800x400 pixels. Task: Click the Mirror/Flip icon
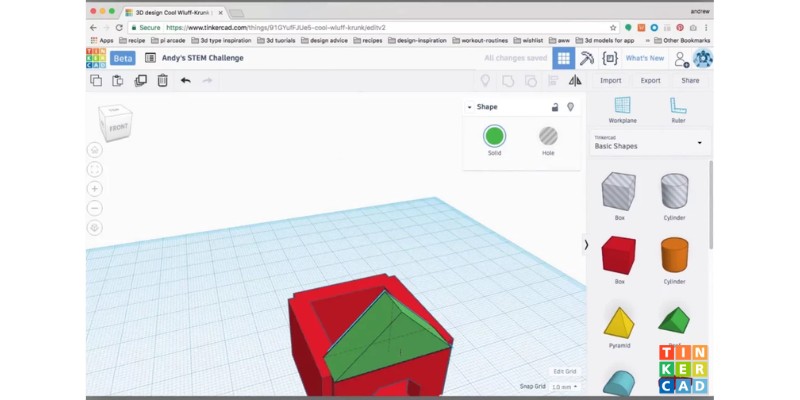coord(575,81)
